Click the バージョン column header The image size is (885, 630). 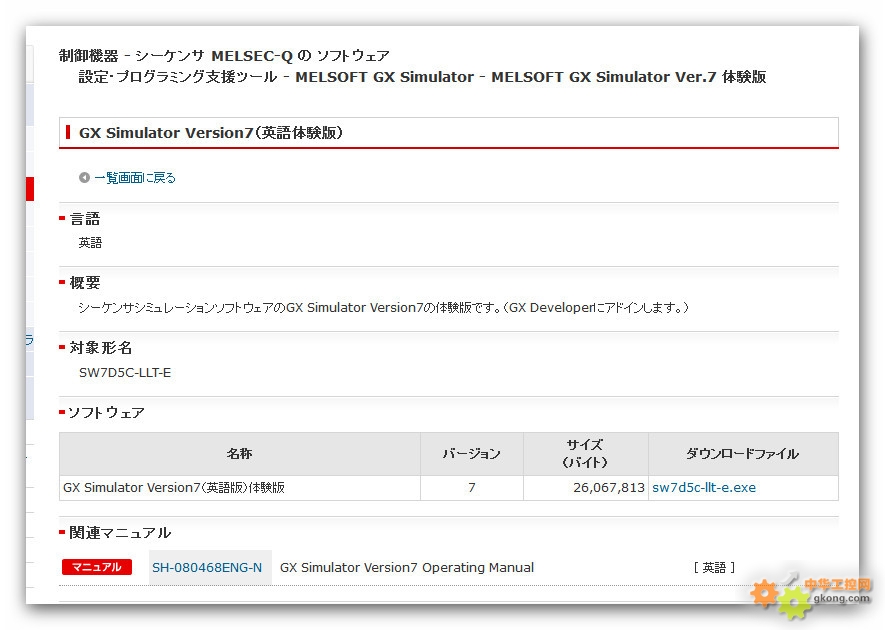point(472,453)
